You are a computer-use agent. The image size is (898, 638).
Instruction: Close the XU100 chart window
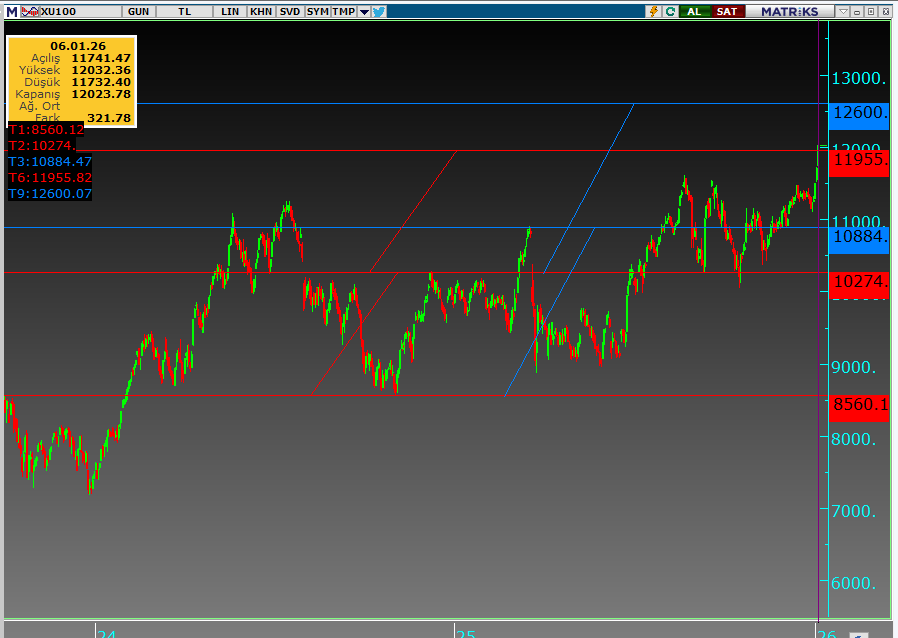coord(885,11)
